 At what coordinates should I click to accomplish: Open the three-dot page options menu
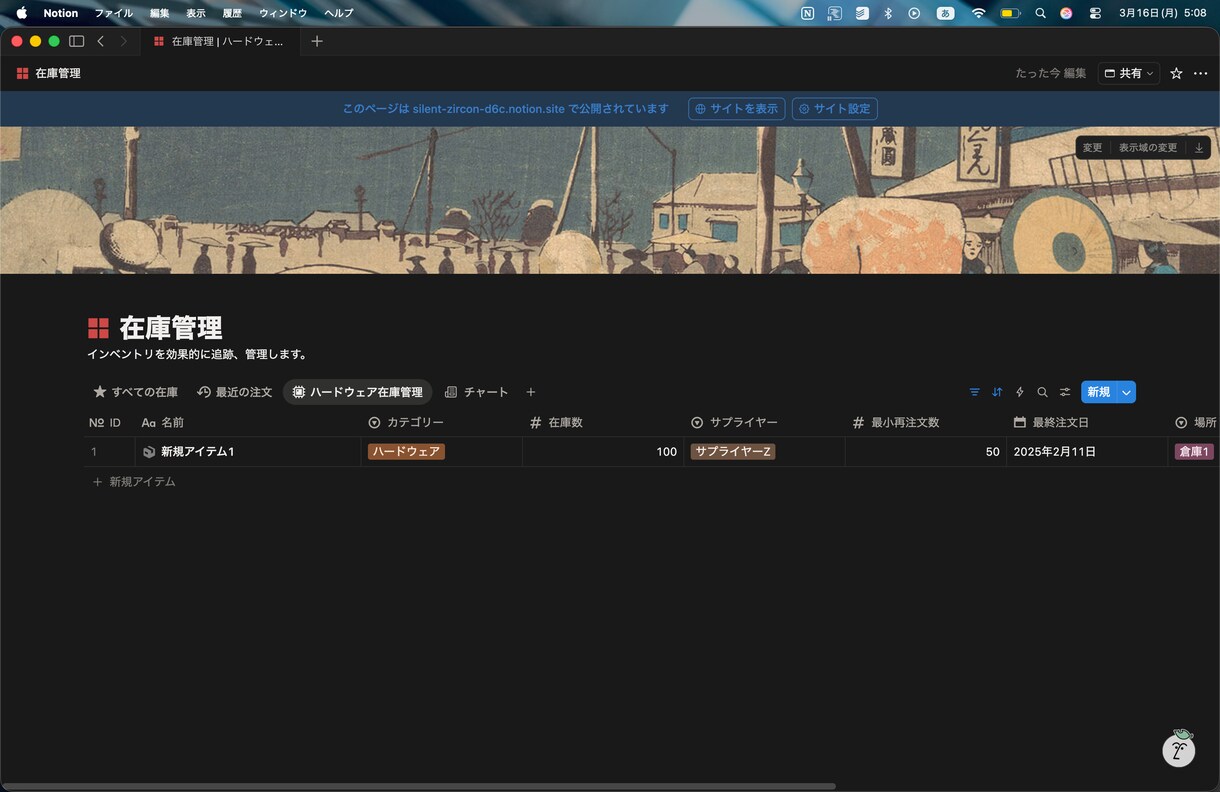[x=1200, y=73]
